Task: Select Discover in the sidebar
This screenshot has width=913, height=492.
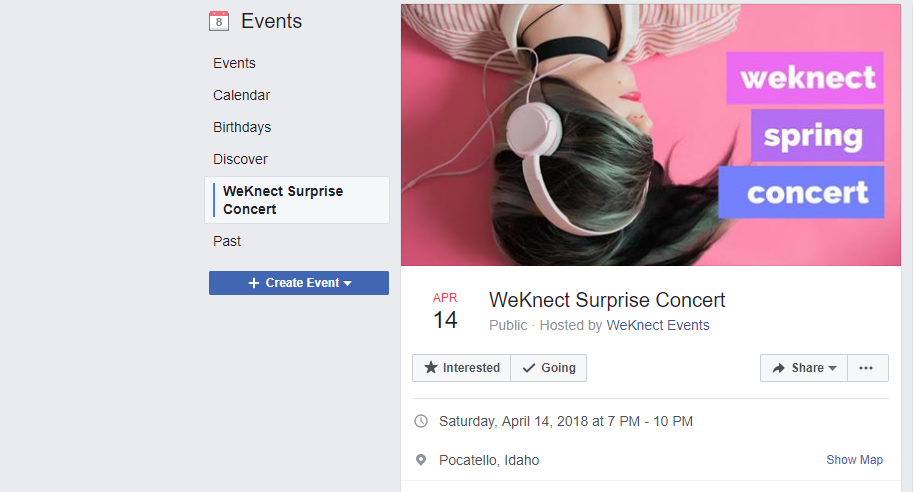Action: pyautogui.click(x=240, y=159)
